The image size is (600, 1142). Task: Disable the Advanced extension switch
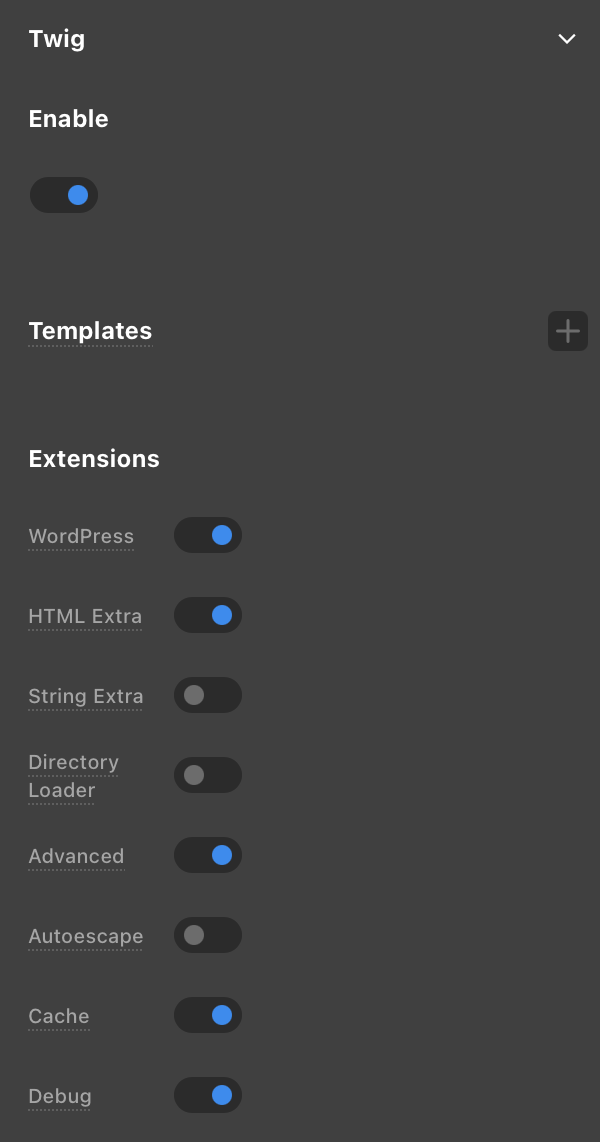pos(208,855)
